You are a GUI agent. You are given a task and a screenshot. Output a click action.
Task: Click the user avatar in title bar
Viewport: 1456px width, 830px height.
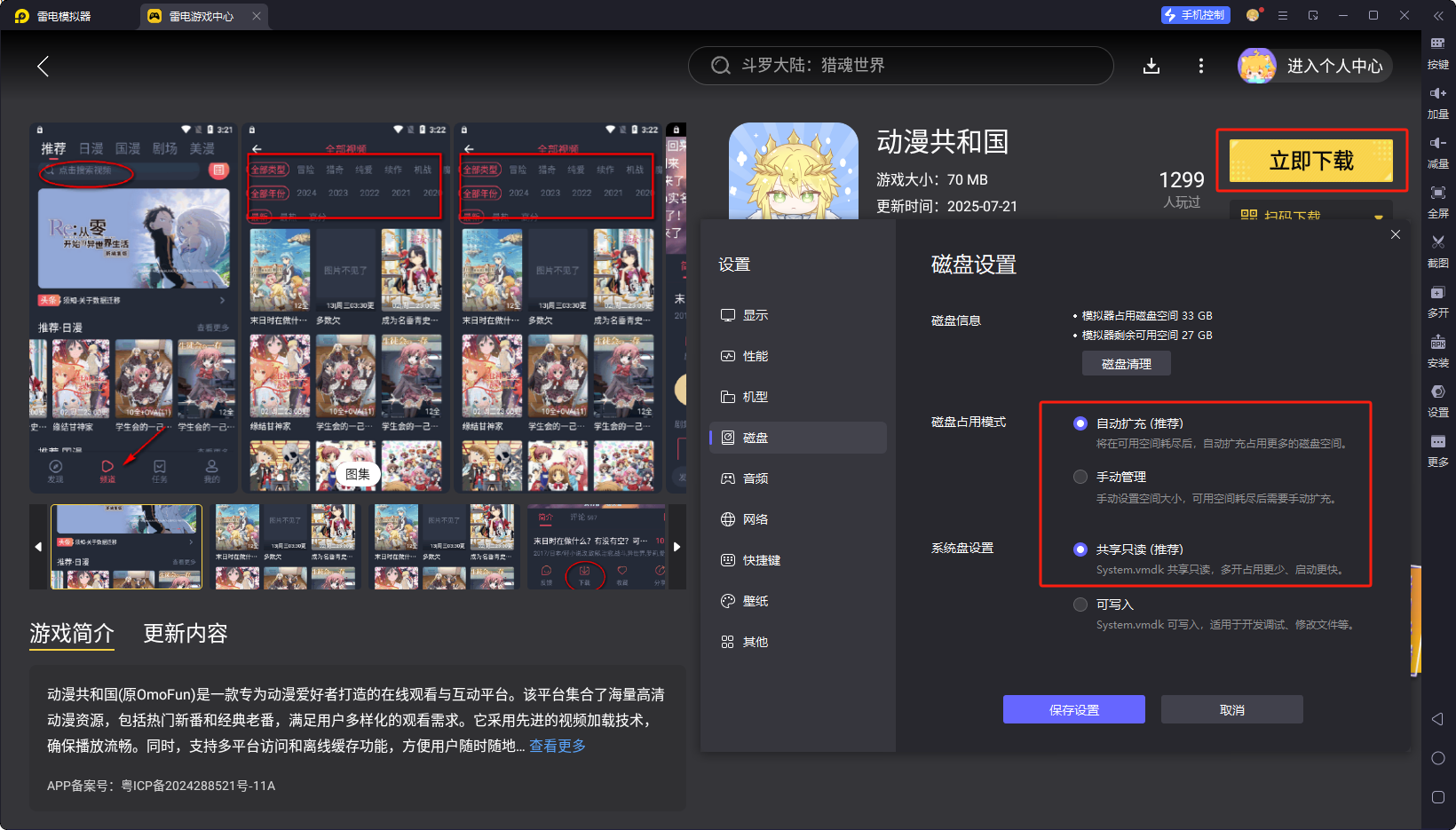[1253, 15]
